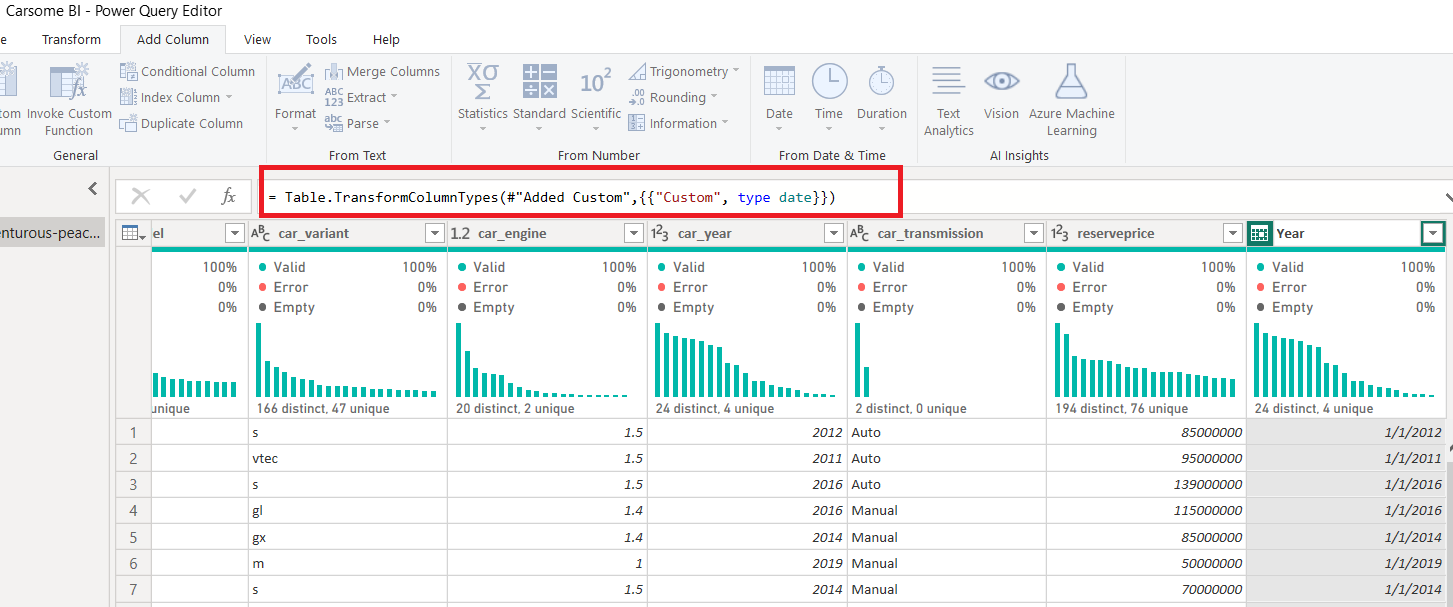Launch Text Analytics AI insight
This screenshot has height=607, width=1453.
point(948,100)
